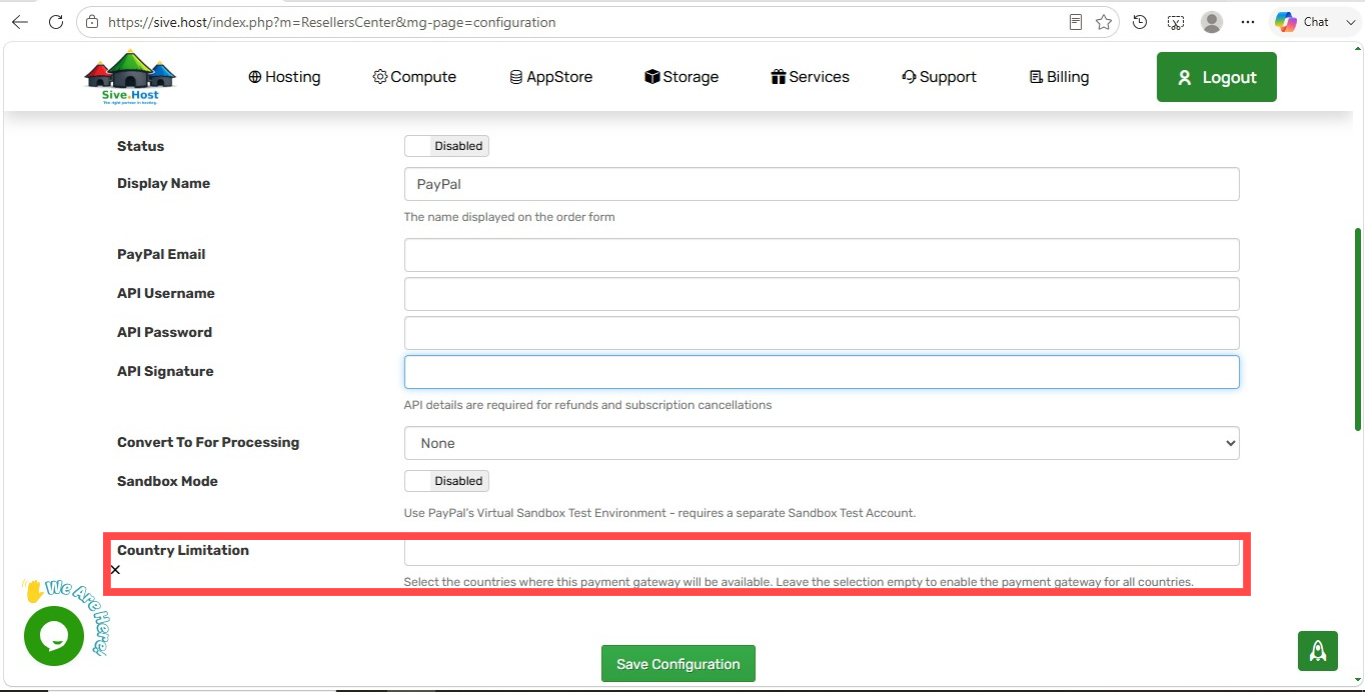Open the browser profile avatar
Viewport: 1365px width, 692px height.
(1212, 22)
